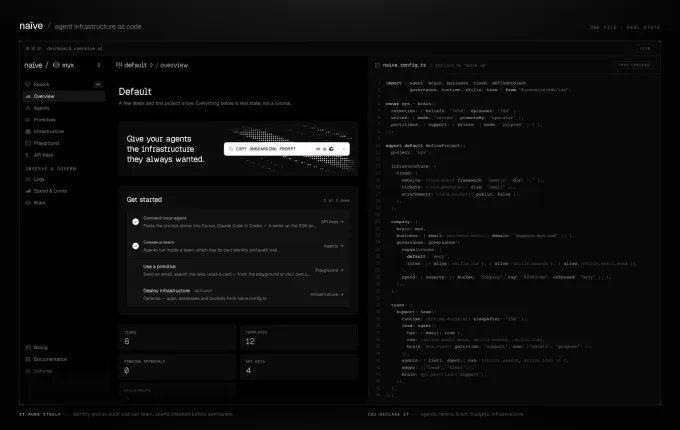Viewport: 680px width, 430px height.
Task: Open Documentation in the sidebar
Action: [x=64, y=359]
